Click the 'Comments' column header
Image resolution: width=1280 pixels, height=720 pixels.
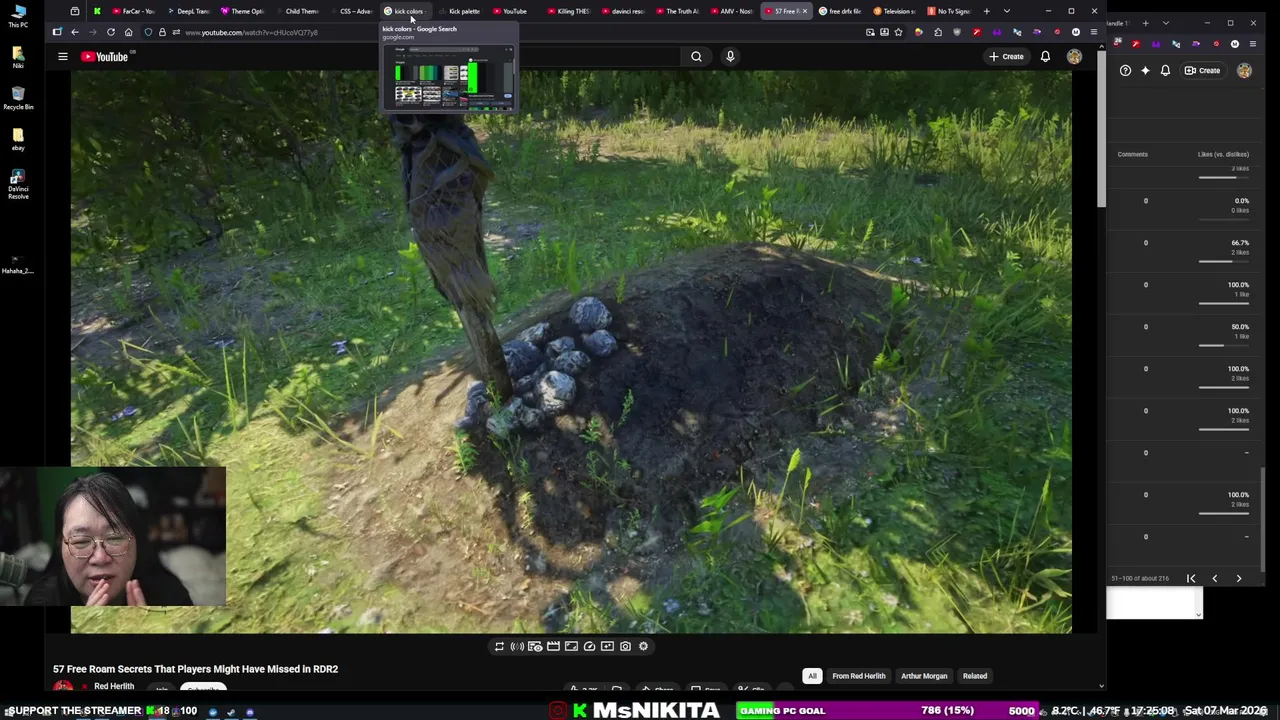pos(1133,154)
